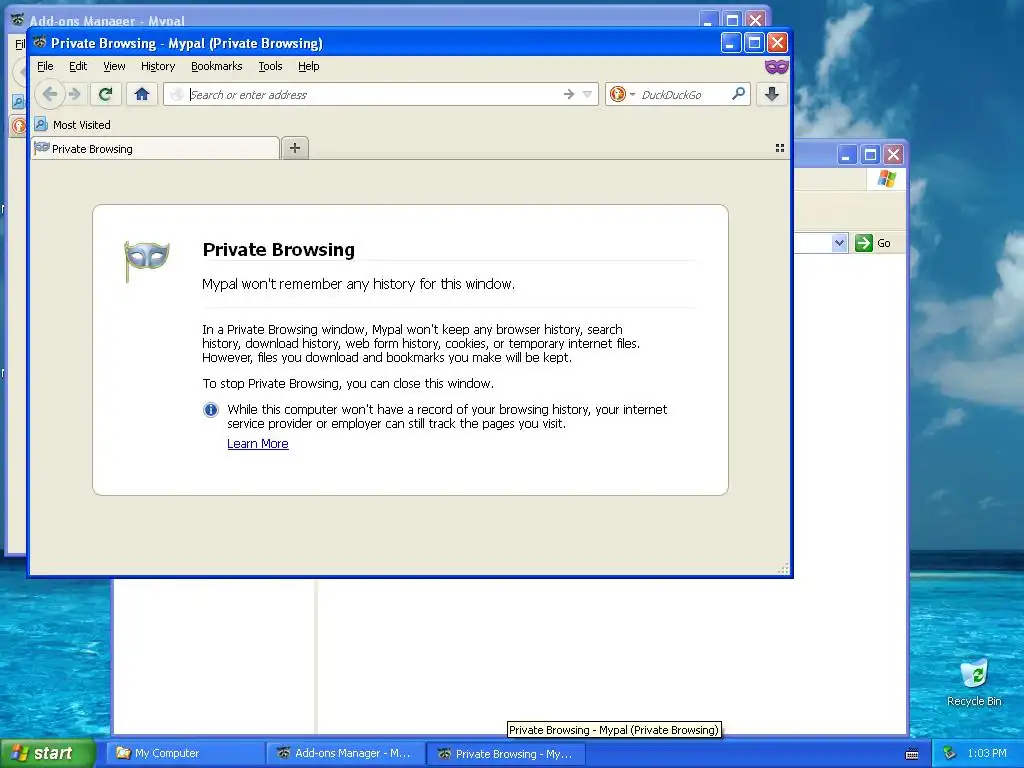Minimize the My Computer window
This screenshot has height=768, width=1024.
(846, 155)
